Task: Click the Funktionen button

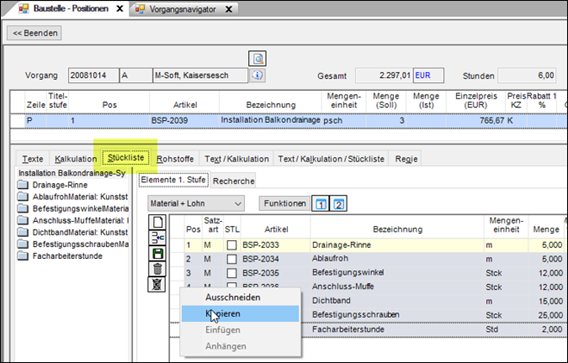Action: (x=284, y=204)
